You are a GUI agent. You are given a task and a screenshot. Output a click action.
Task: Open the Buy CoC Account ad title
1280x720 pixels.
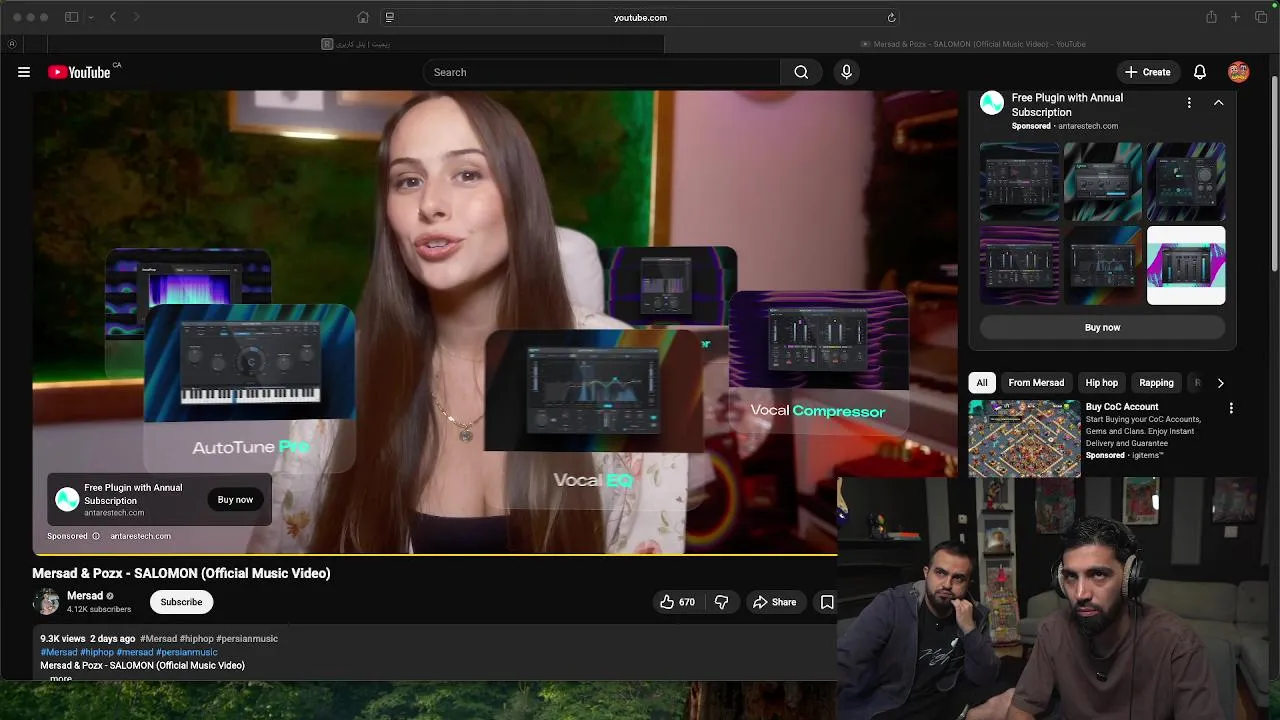1122,407
